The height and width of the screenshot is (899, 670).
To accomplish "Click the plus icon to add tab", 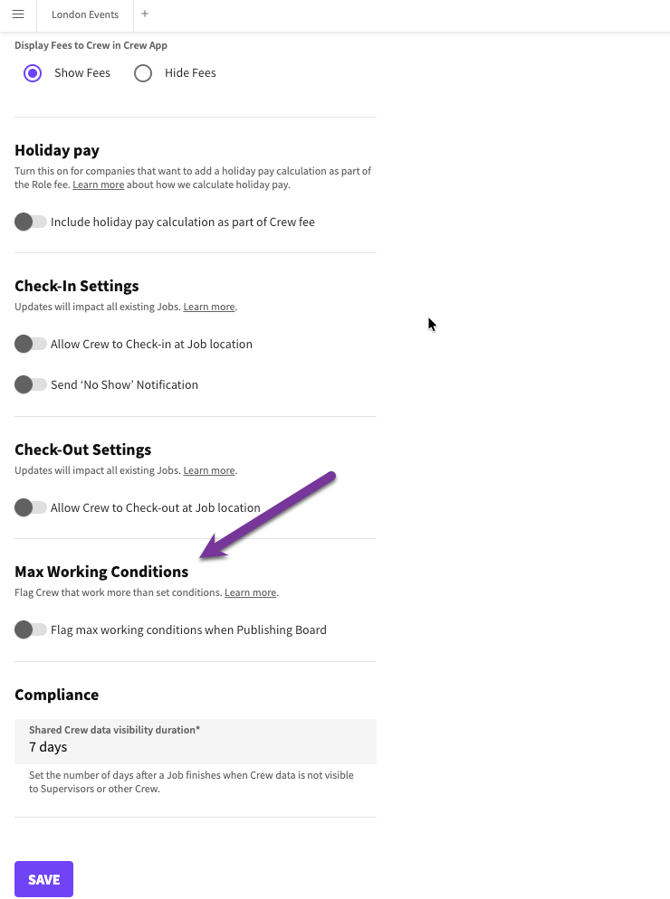I will click(x=145, y=14).
